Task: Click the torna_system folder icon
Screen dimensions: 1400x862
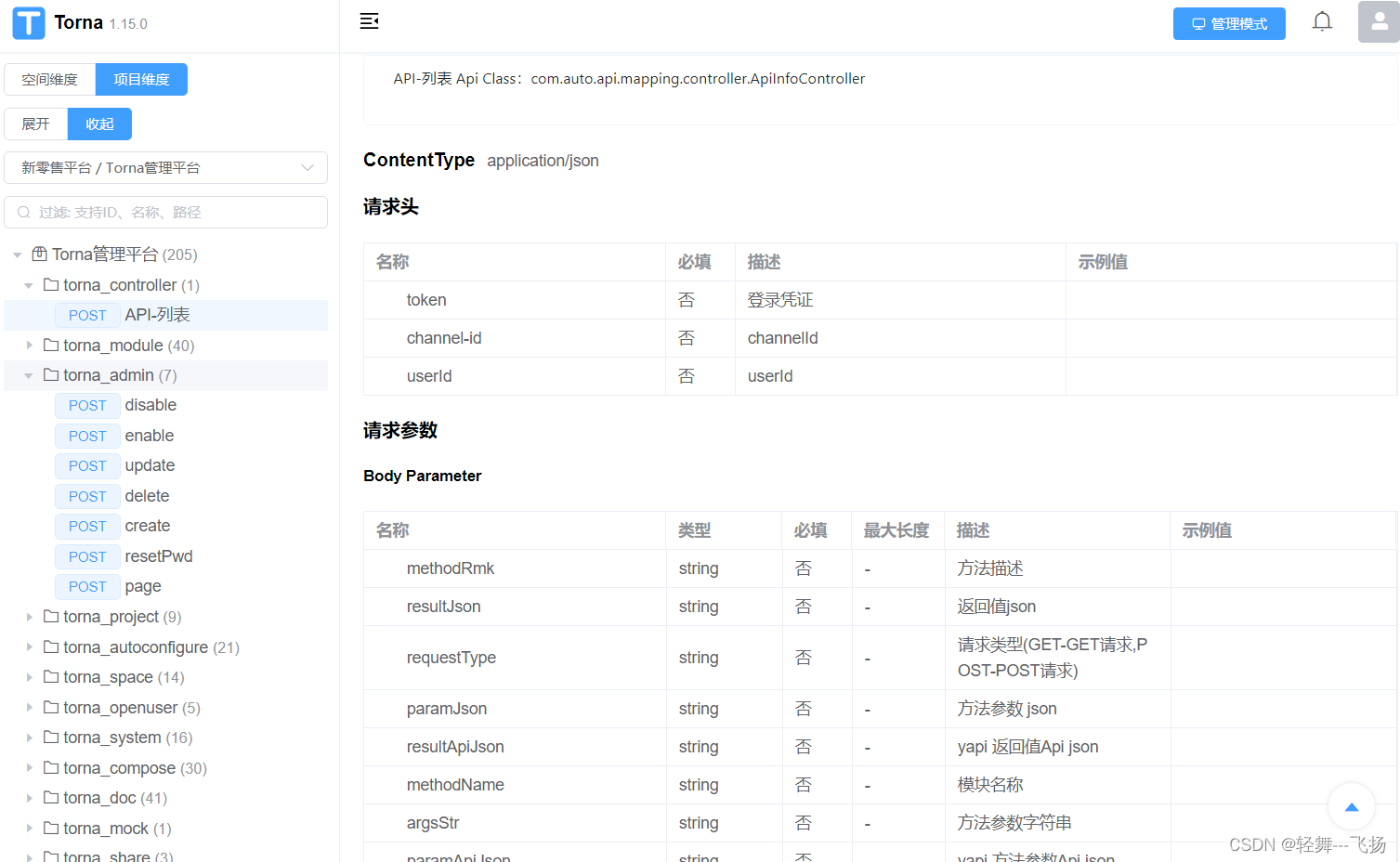Action: (51, 737)
